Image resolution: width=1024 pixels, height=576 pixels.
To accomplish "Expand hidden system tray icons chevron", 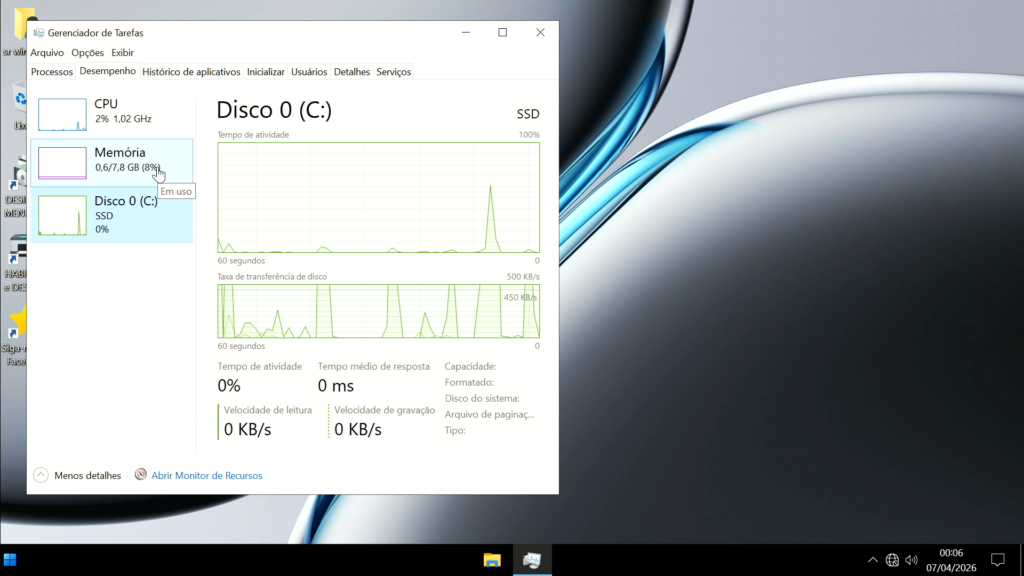I will point(872,560).
